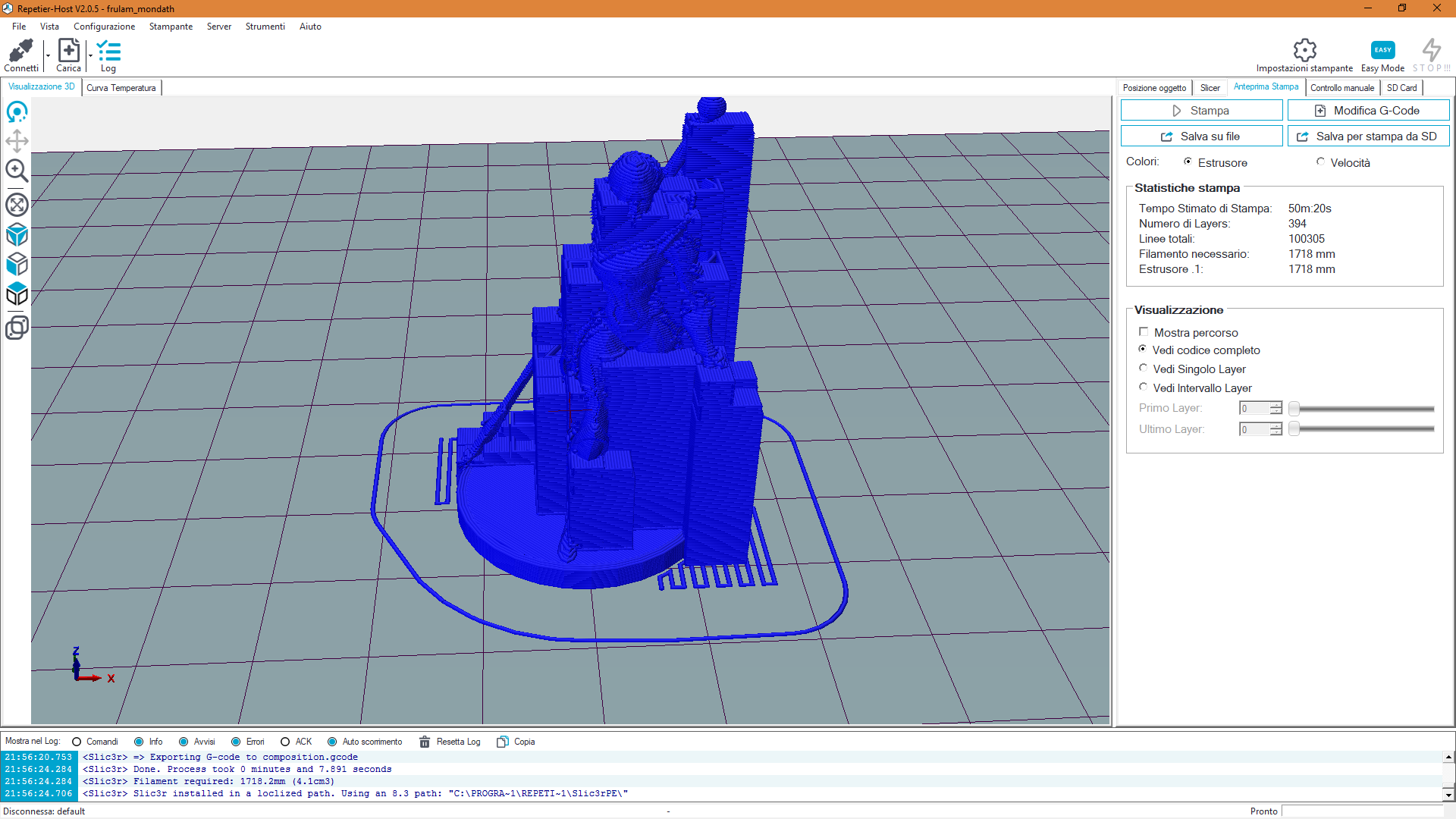1456x819 pixels.
Task: Open Impostazioni stampante gear icon
Action: (x=1304, y=51)
